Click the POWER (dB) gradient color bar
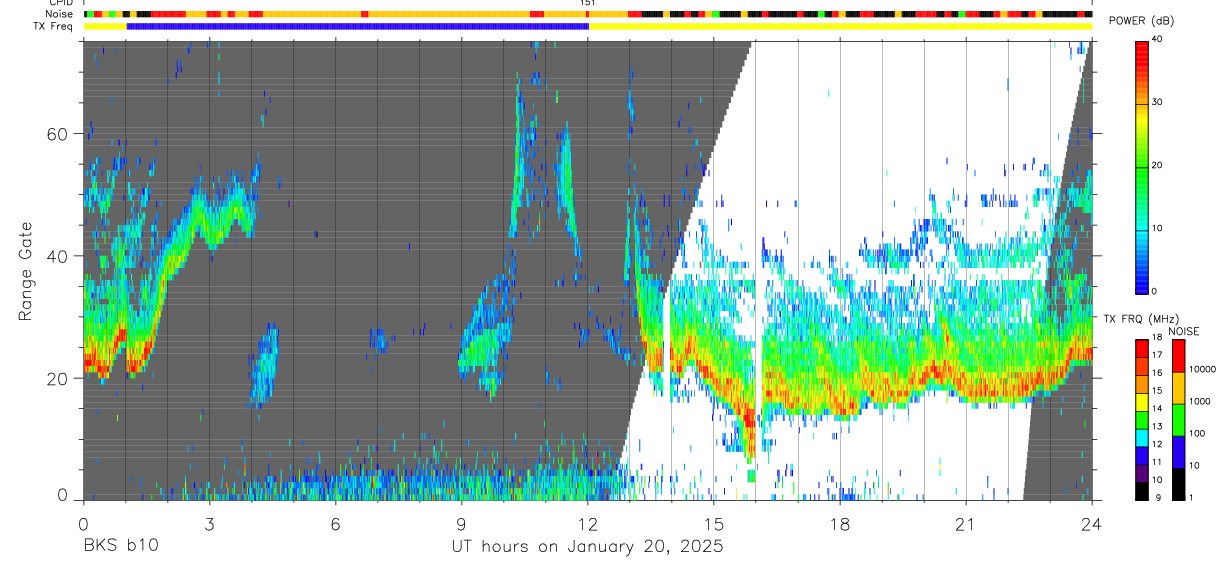This screenshot has width=1228, height=567. click(1141, 166)
